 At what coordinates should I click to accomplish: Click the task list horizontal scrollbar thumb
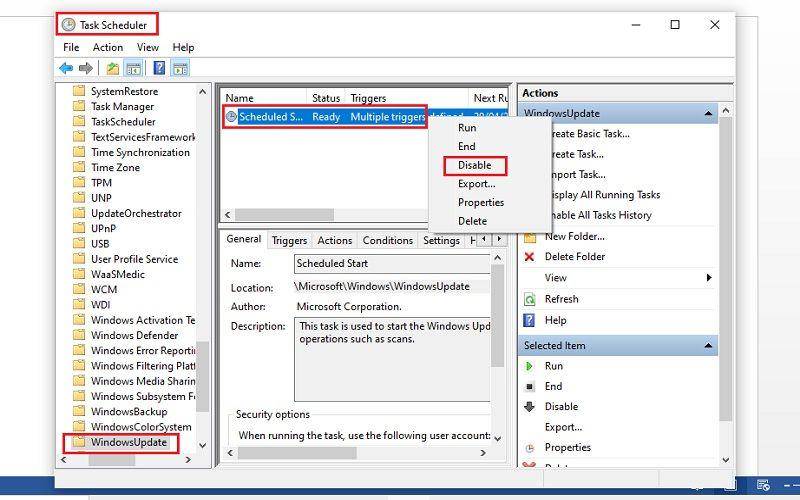(x=284, y=215)
